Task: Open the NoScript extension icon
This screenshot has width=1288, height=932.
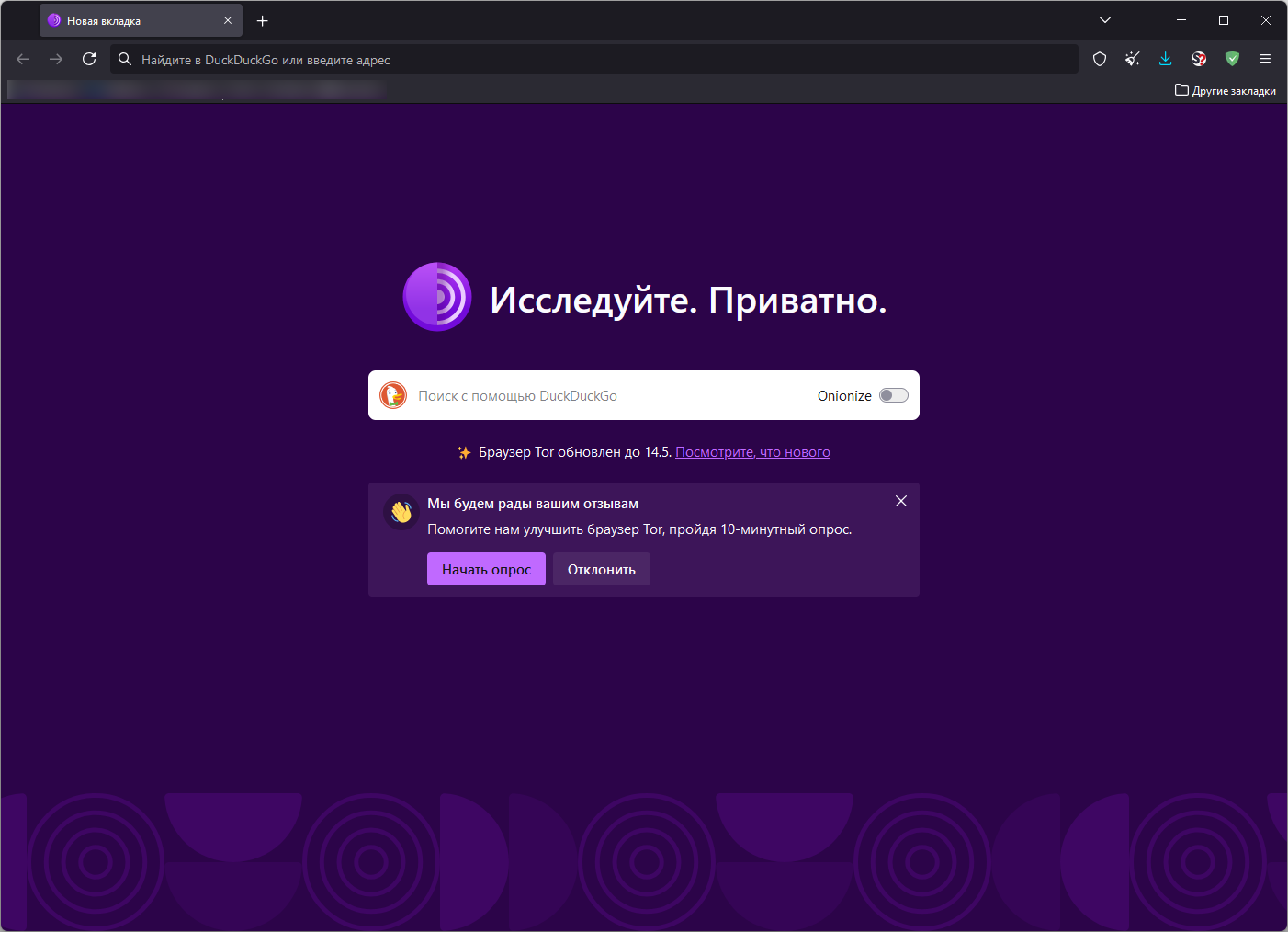Action: coord(1199,59)
